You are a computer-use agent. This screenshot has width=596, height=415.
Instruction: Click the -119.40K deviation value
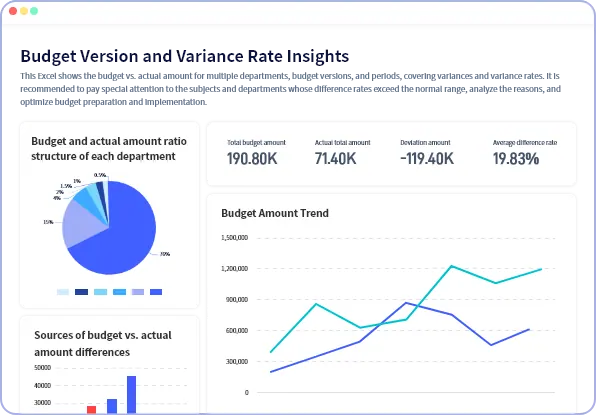(427, 158)
